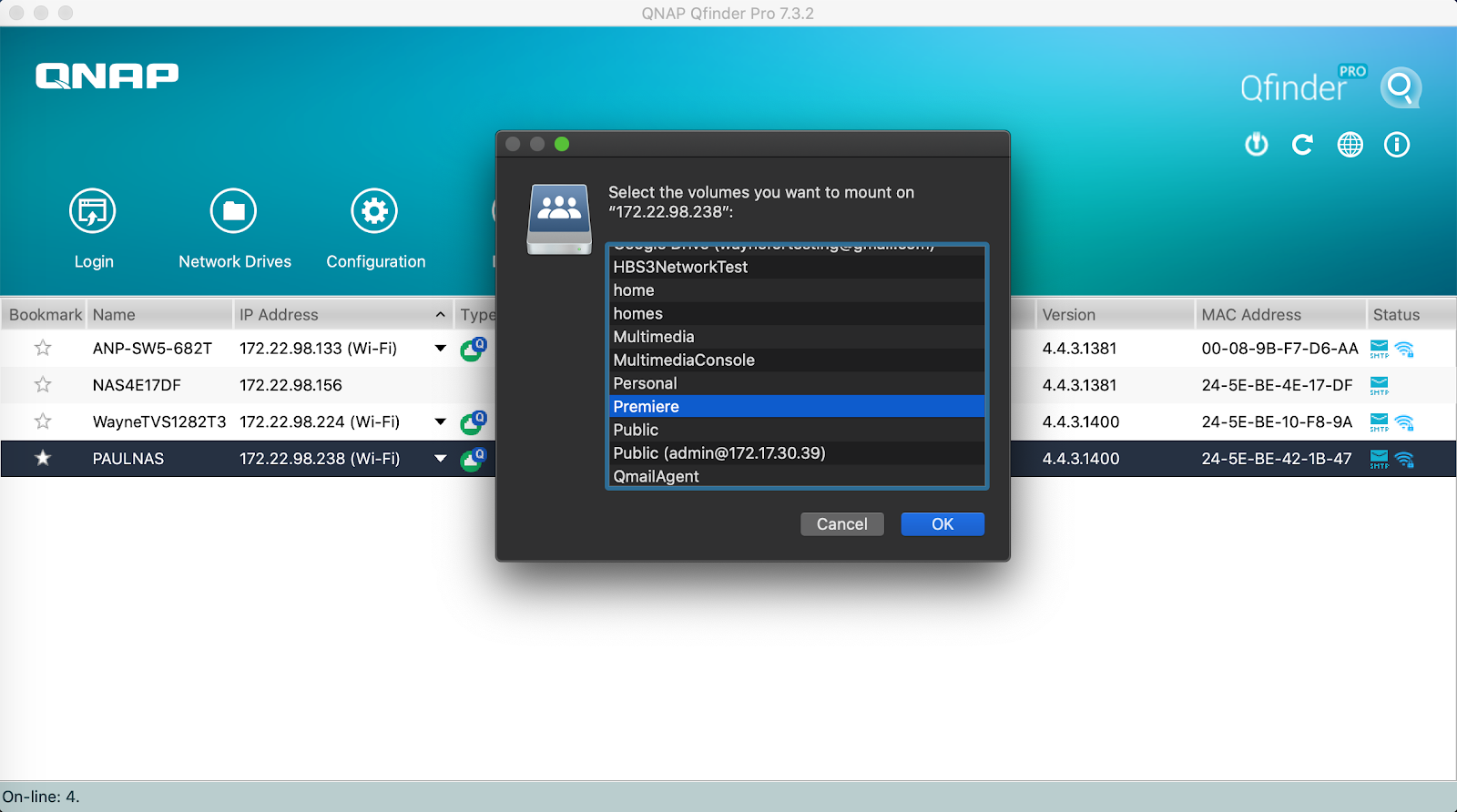Sort by the MAC Address column header
This screenshot has width=1457, height=812.
(1281, 314)
